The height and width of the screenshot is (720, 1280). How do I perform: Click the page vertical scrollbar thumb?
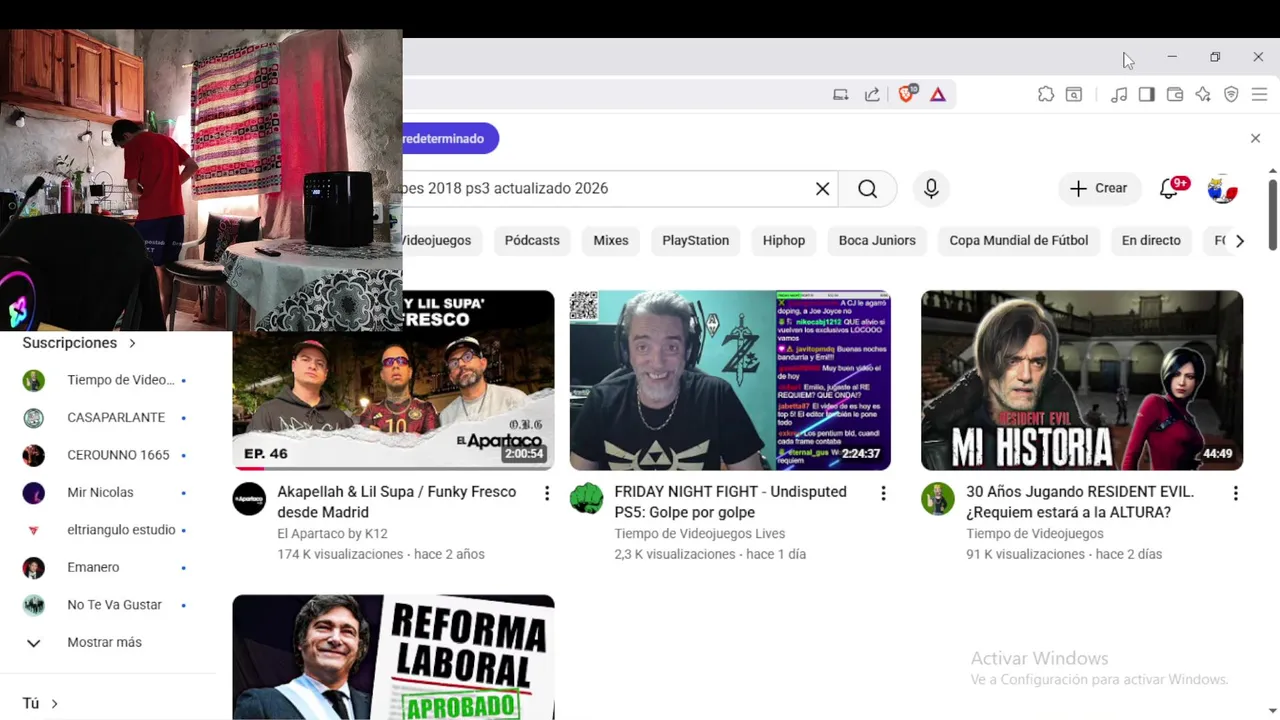click(1272, 214)
